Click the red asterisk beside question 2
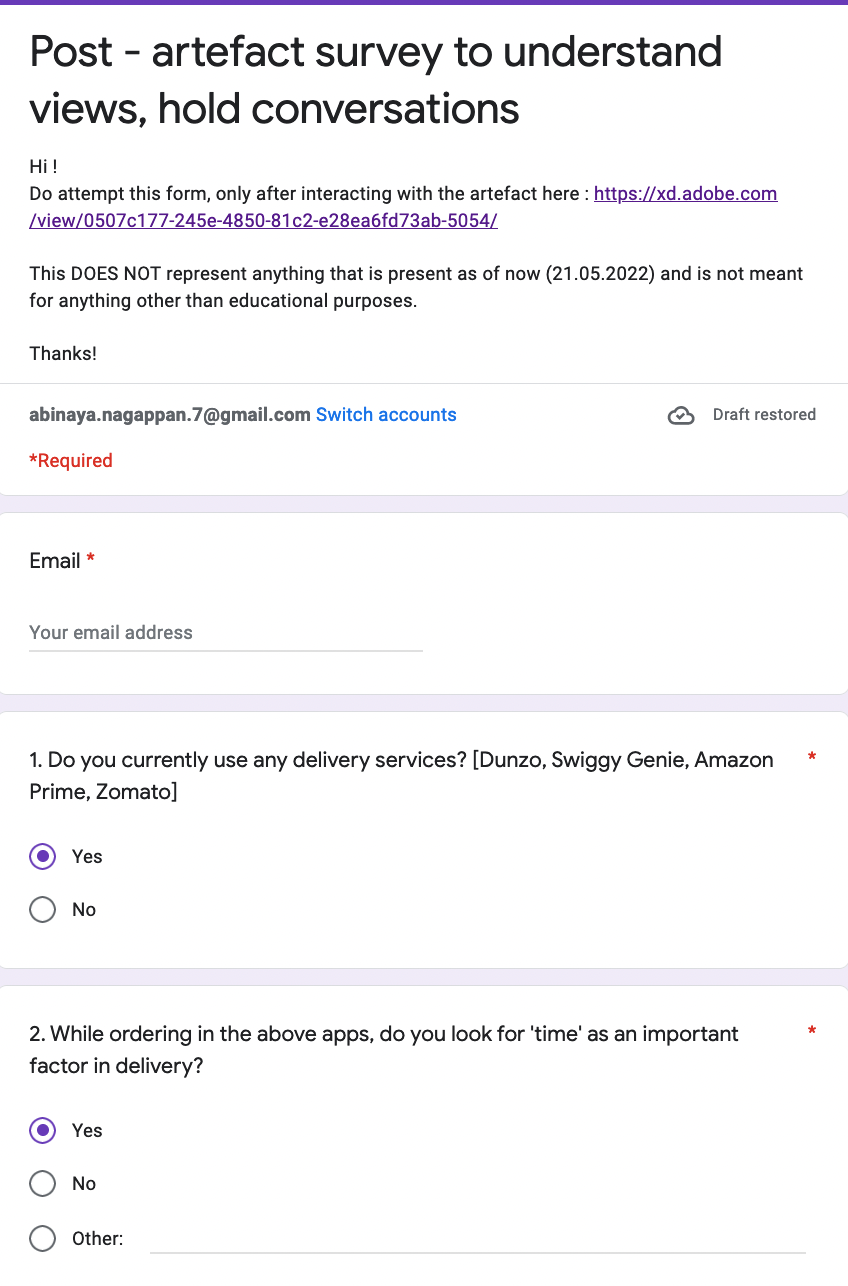 point(811,1031)
